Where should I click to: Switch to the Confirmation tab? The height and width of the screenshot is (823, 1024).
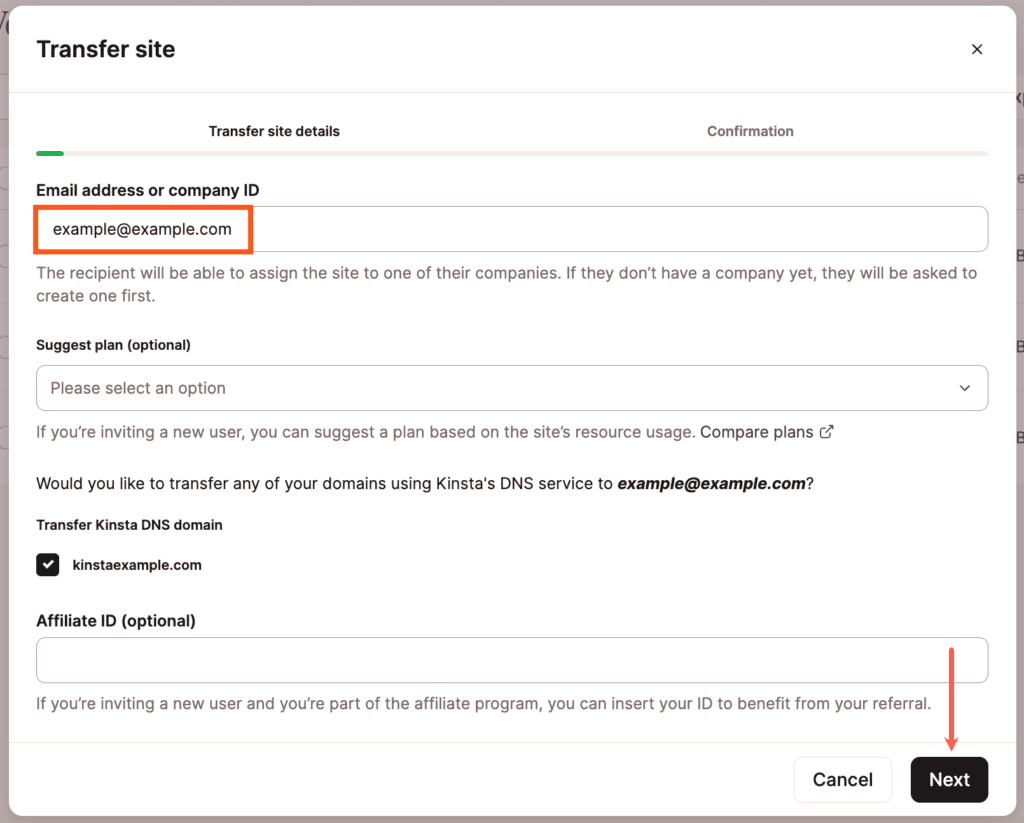point(750,131)
